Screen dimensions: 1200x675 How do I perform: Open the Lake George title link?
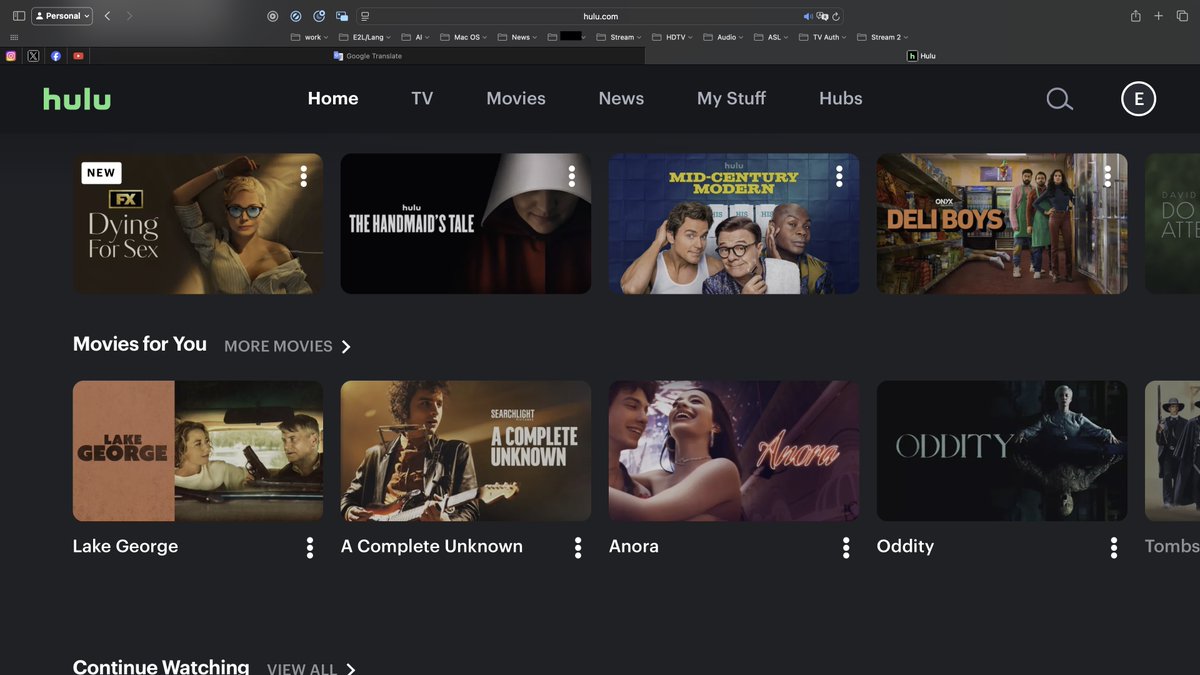[125, 546]
